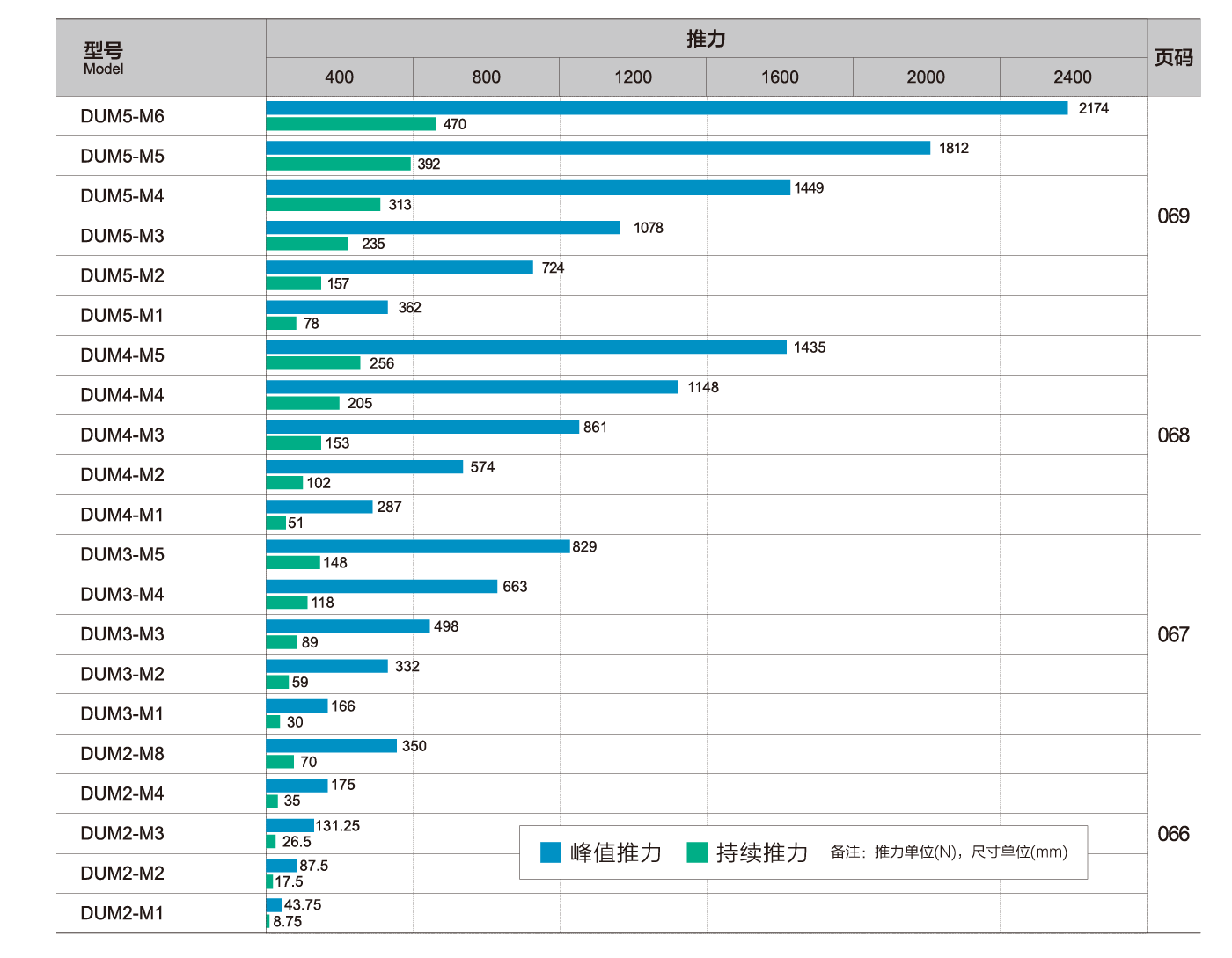Click the blue 峰值推力 legend swatch
The height and width of the screenshot is (958, 1232).
(551, 852)
